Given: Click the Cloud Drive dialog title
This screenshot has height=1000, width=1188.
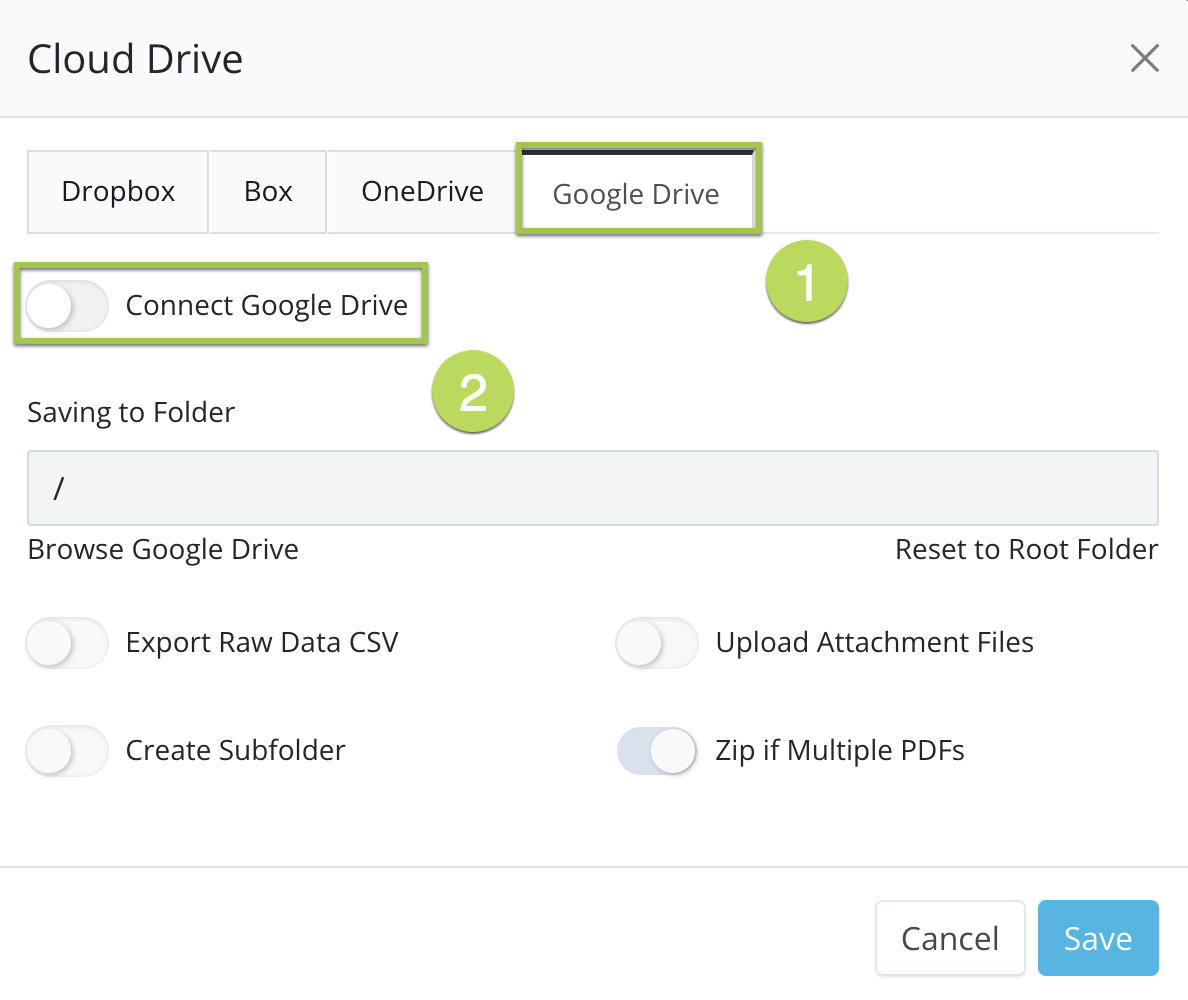Looking at the screenshot, I should 135,59.
